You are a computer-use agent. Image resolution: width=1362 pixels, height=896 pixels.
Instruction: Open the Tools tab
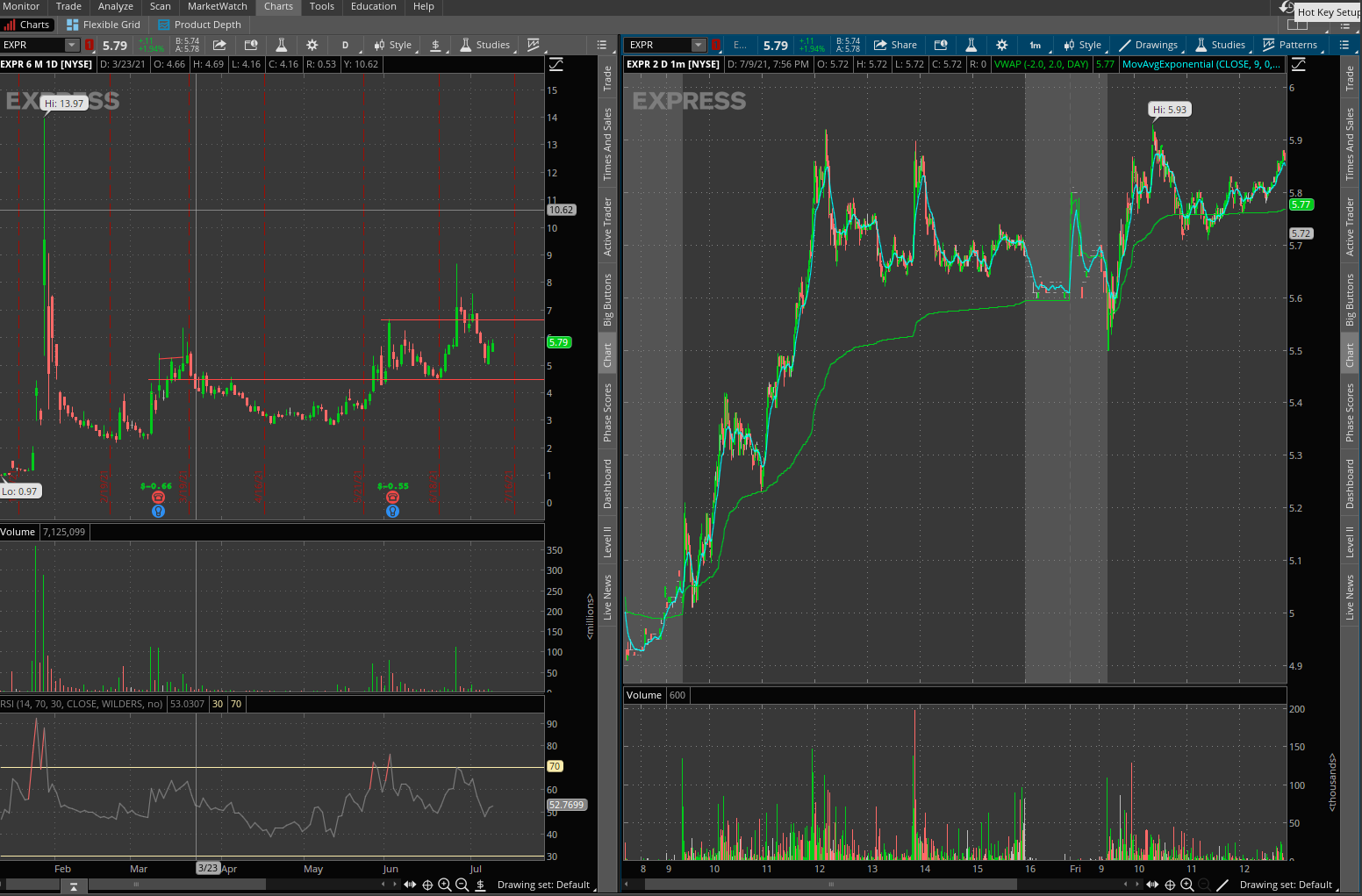(x=322, y=6)
